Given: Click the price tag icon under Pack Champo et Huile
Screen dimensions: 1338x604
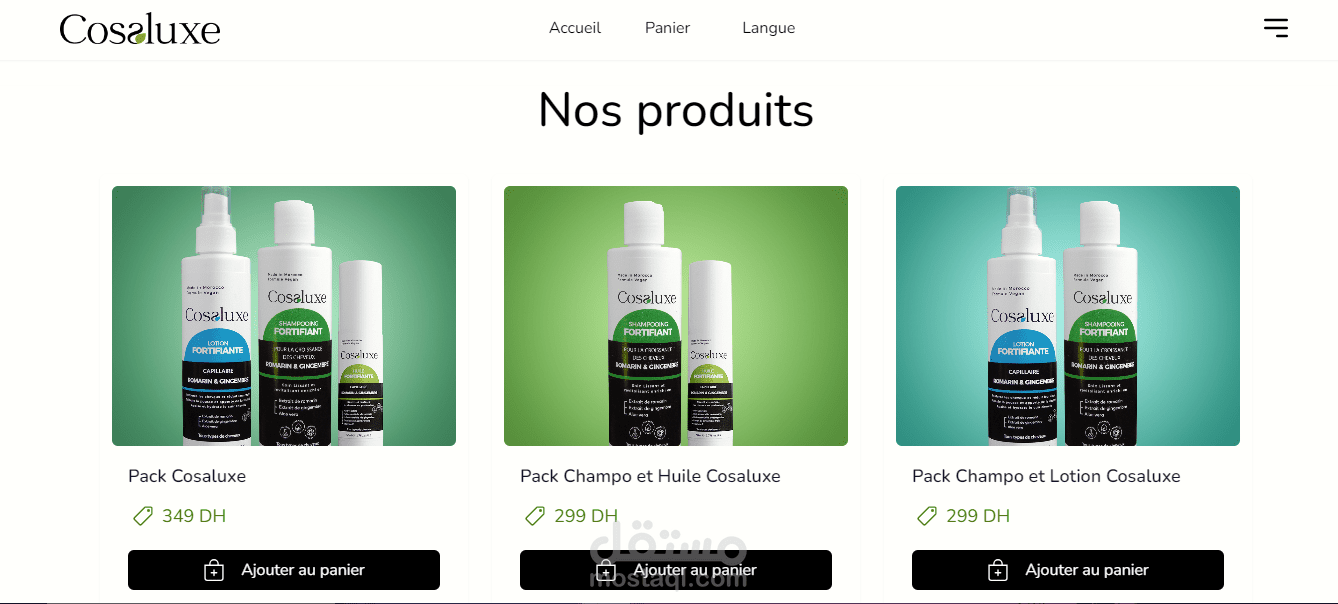Looking at the screenshot, I should (x=535, y=516).
